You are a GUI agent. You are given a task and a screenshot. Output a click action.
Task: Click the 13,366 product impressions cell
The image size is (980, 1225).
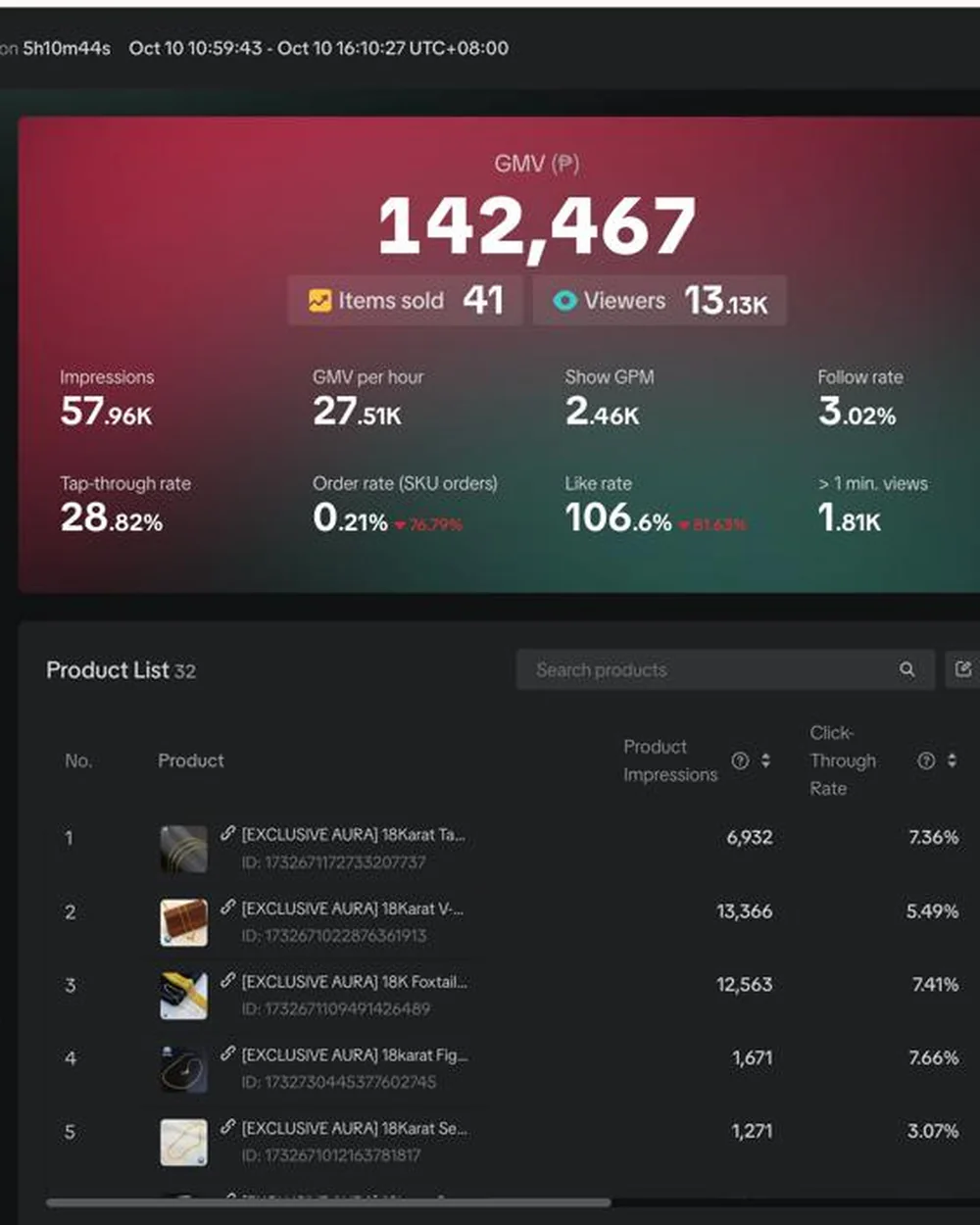click(745, 911)
